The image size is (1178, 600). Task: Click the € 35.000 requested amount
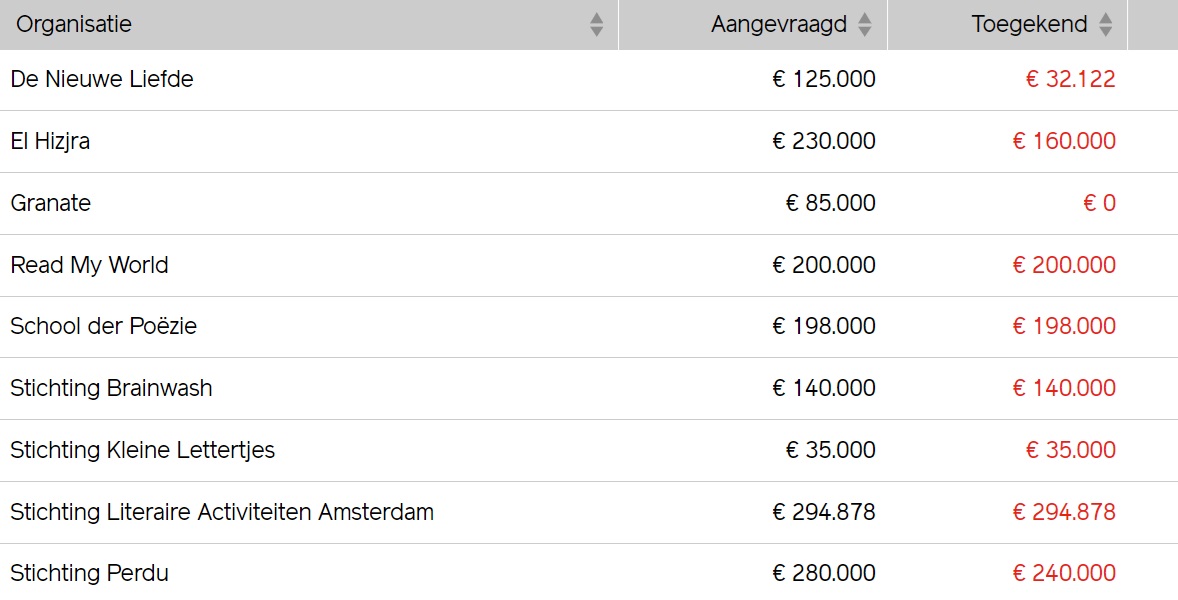[x=830, y=451]
